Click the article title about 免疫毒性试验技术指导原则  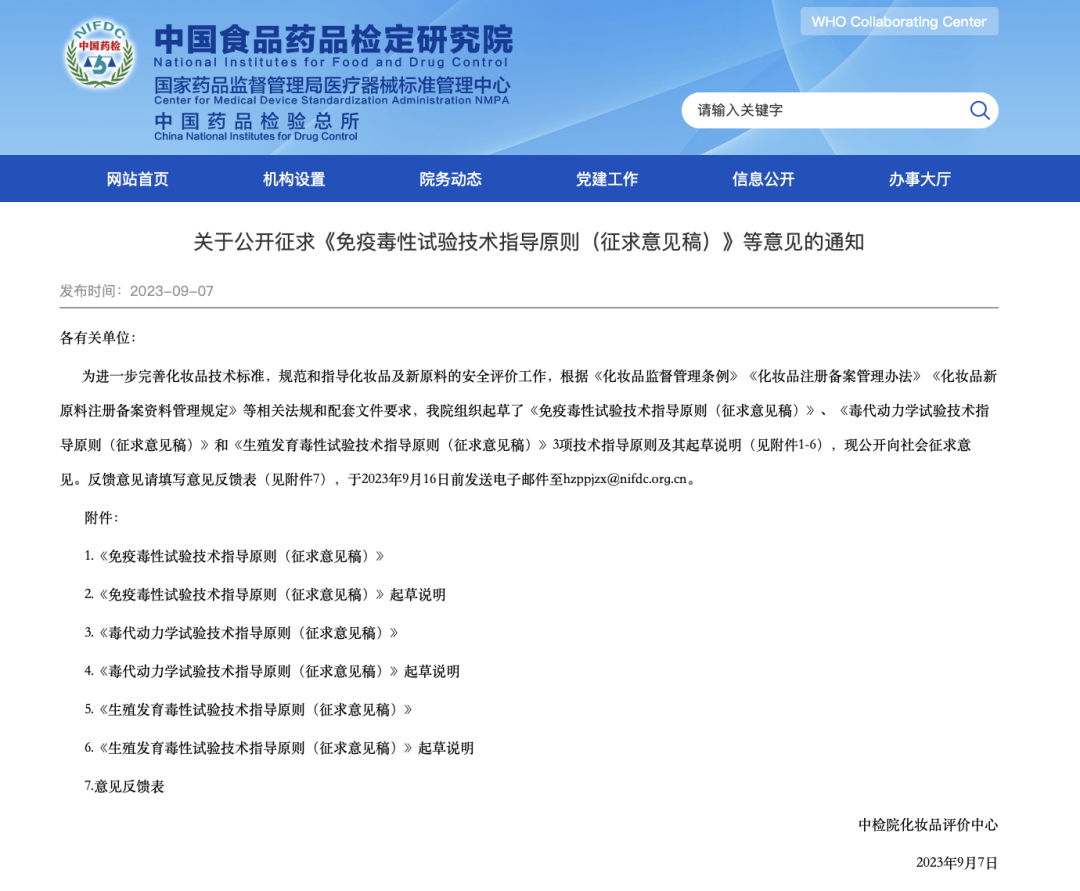(528, 242)
